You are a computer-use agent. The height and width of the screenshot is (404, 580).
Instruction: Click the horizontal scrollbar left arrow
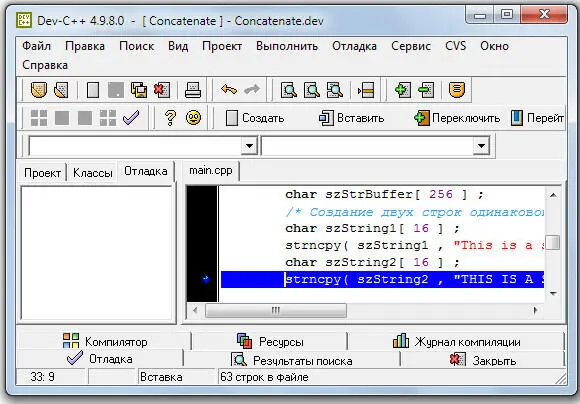(x=195, y=310)
